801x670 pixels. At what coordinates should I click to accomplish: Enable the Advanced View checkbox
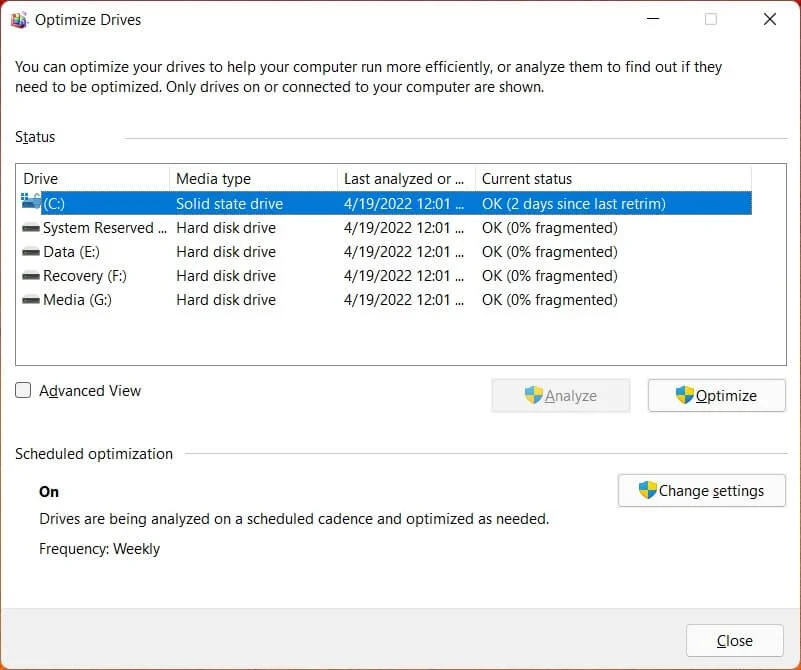[x=23, y=390]
